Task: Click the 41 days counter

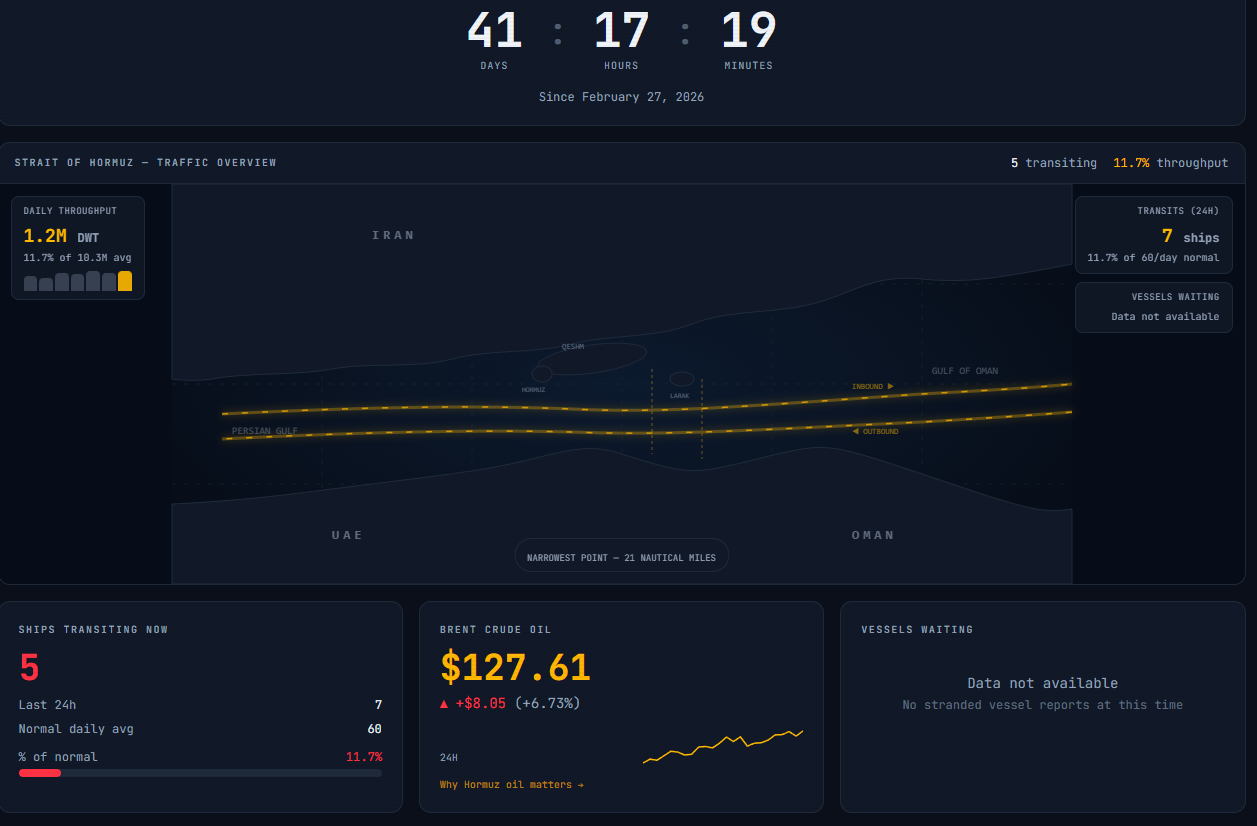Action: tap(494, 31)
